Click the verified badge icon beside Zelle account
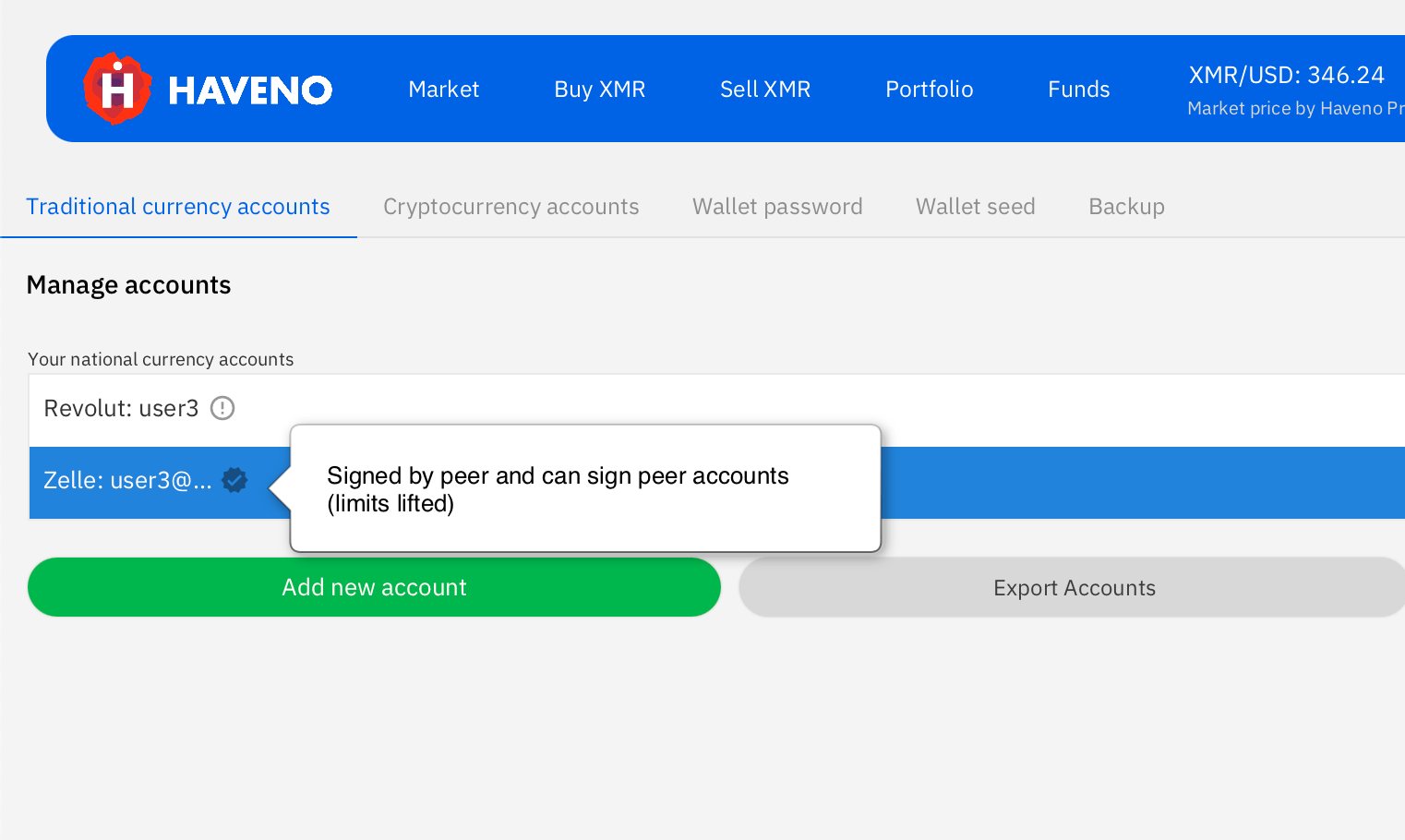The image size is (1405, 840). coord(234,480)
